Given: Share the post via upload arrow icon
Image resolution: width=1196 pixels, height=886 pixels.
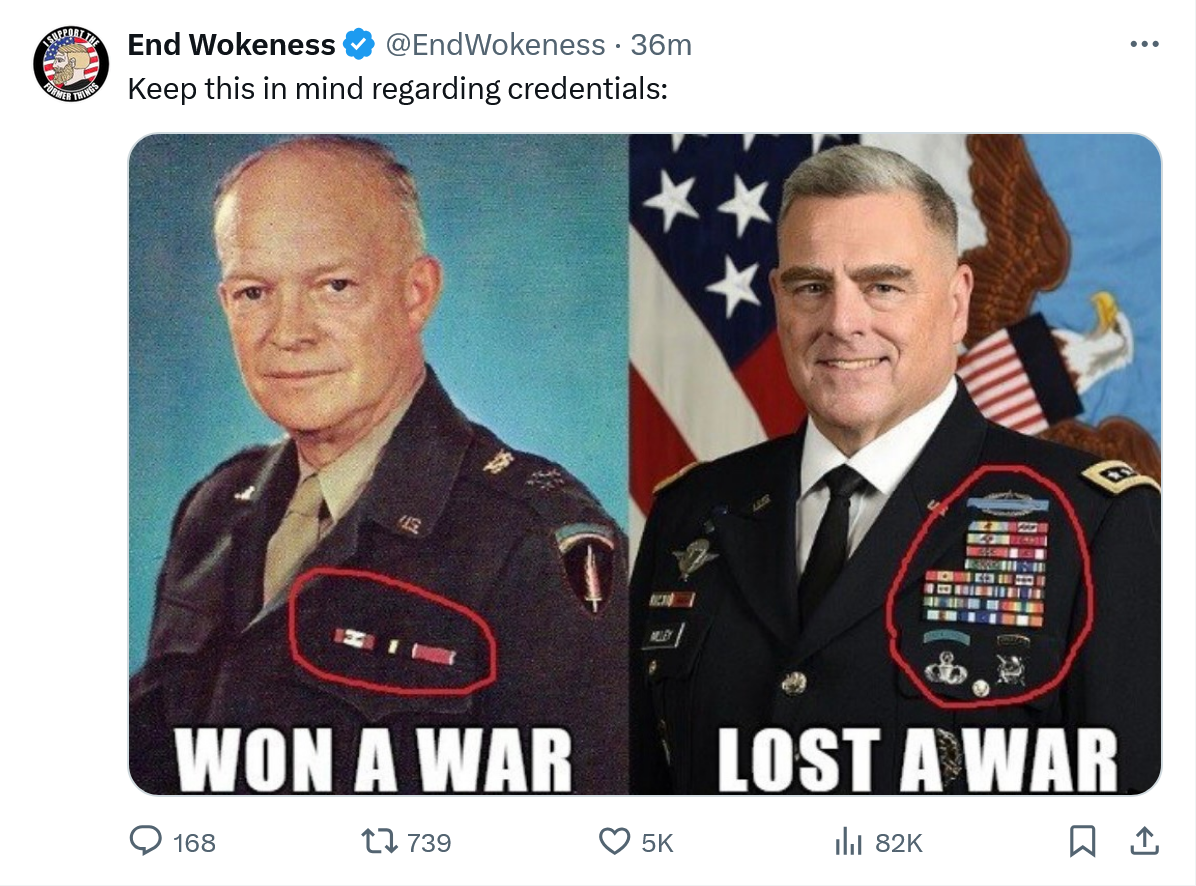Looking at the screenshot, I should 1144,840.
